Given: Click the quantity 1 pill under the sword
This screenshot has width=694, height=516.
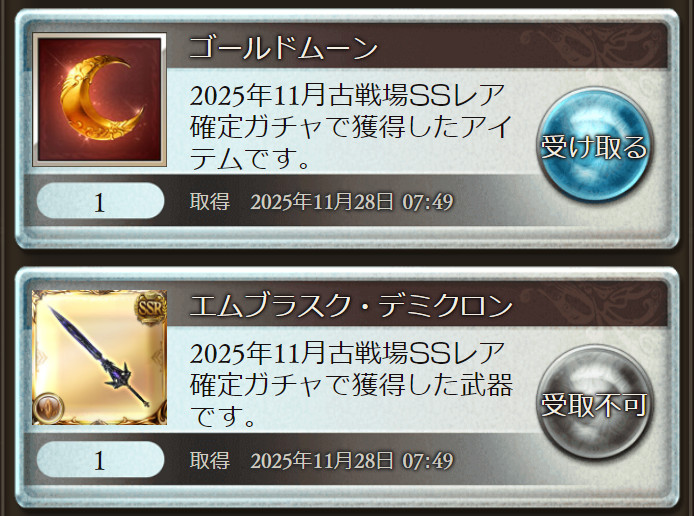Looking at the screenshot, I should 100,459.
